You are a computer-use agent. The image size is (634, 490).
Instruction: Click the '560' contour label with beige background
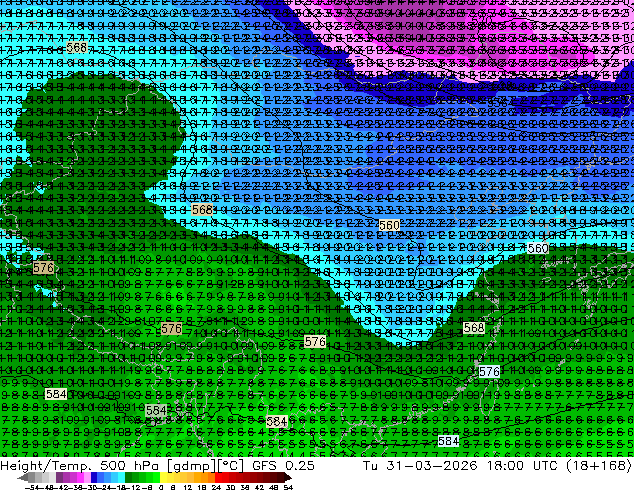pyautogui.click(x=389, y=225)
